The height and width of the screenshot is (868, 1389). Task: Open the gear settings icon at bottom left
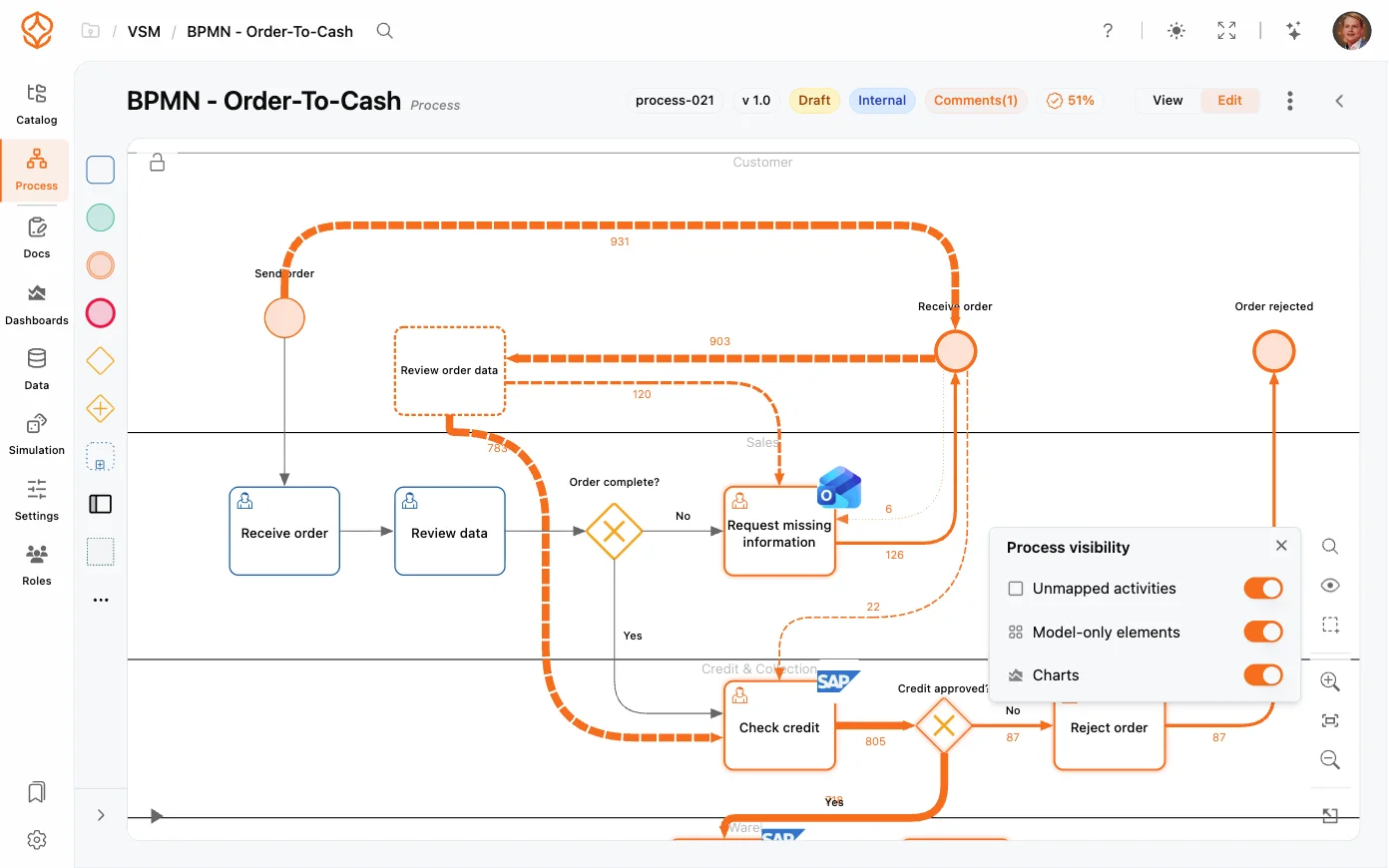pos(37,840)
